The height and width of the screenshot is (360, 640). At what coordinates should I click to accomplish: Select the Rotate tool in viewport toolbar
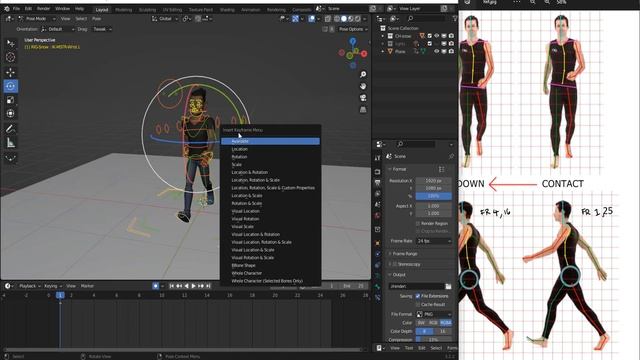coord(11,86)
